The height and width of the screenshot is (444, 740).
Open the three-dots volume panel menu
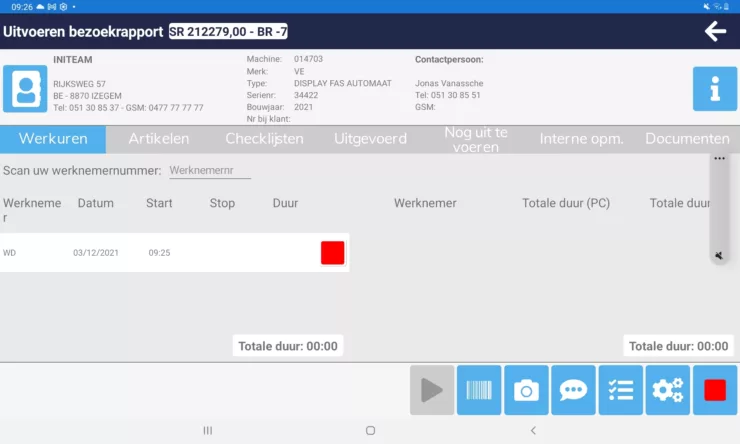click(x=719, y=159)
